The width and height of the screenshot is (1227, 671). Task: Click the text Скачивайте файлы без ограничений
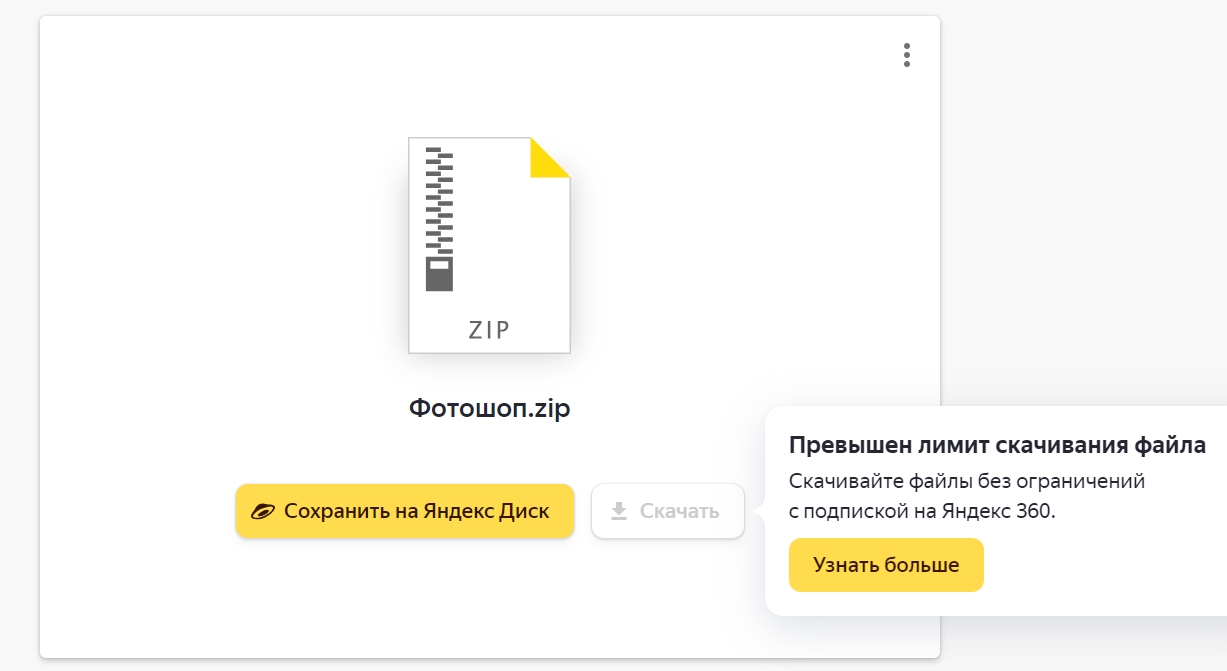click(x=966, y=481)
